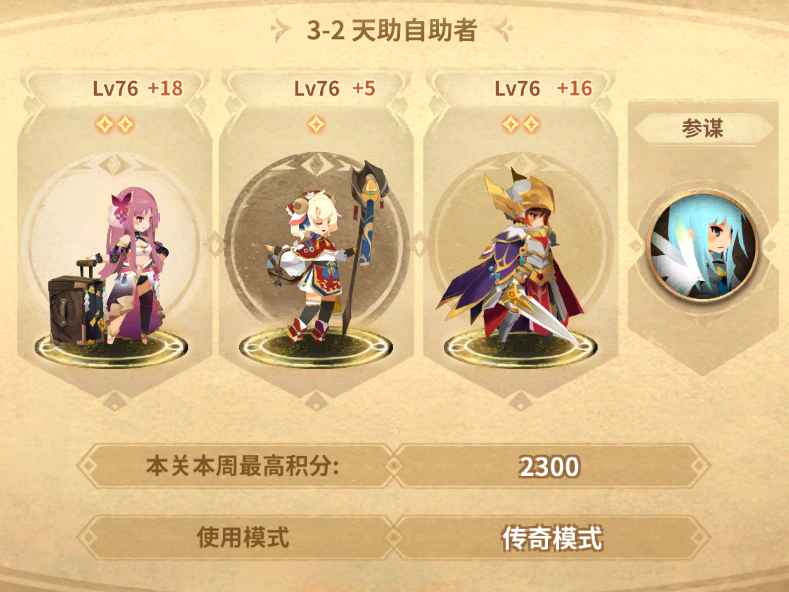789x592 pixels.
Task: Open the blue-haired advisor portrait
Action: click(702, 246)
